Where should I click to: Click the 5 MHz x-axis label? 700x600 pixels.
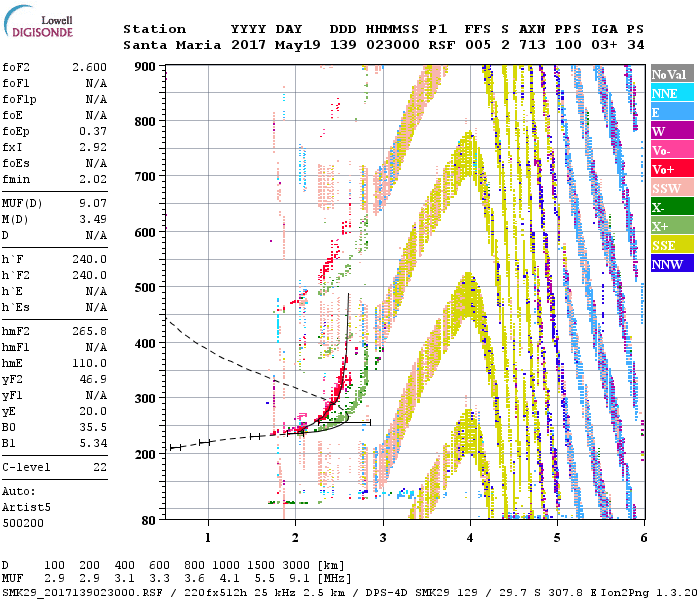(557, 538)
